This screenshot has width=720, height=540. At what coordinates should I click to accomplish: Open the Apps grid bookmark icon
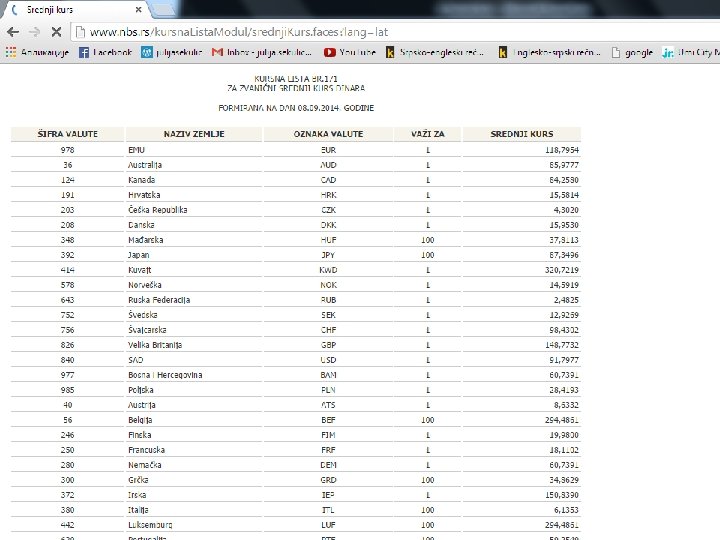(x=11, y=52)
